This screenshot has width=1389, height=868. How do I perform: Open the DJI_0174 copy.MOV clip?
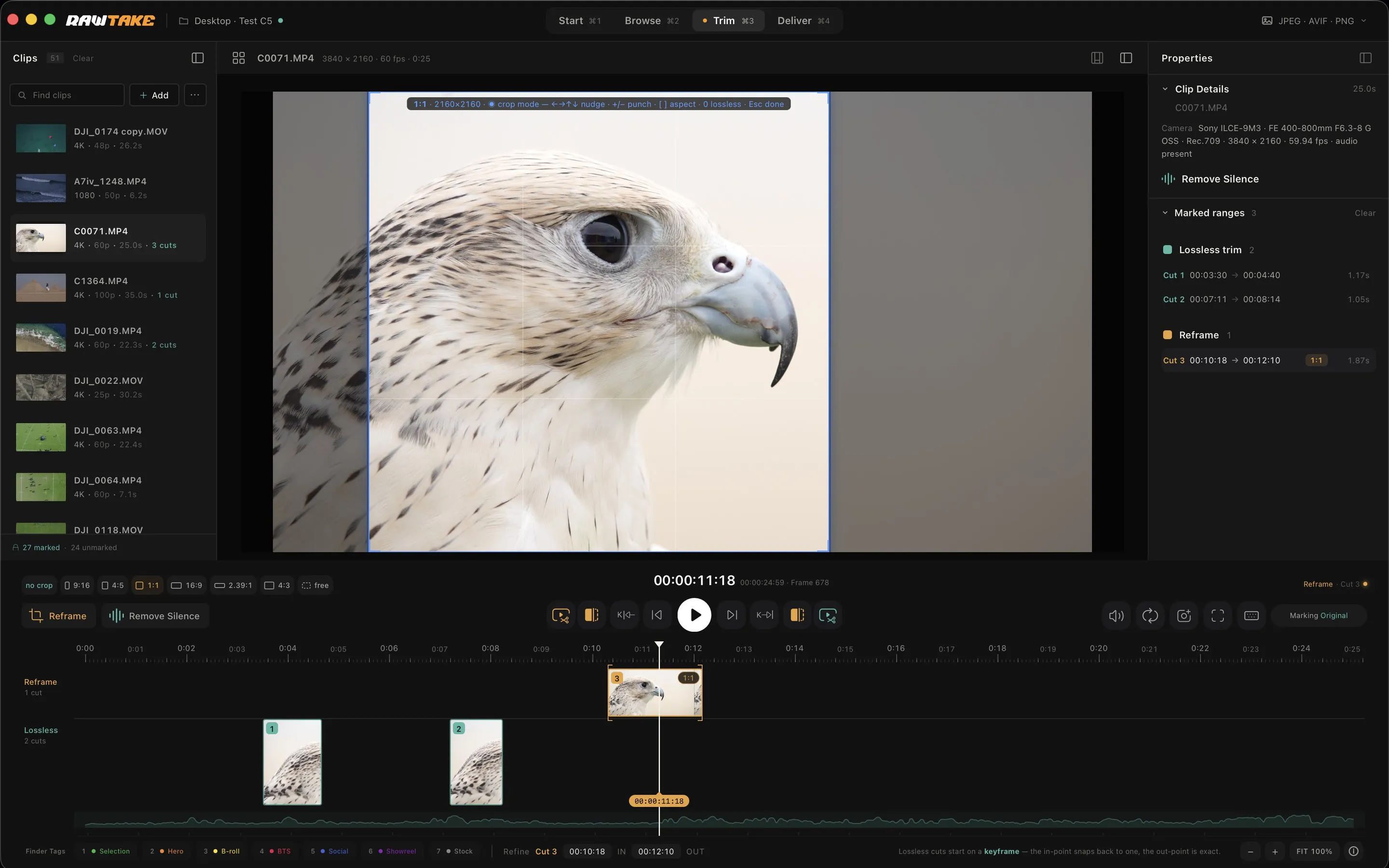click(108, 138)
